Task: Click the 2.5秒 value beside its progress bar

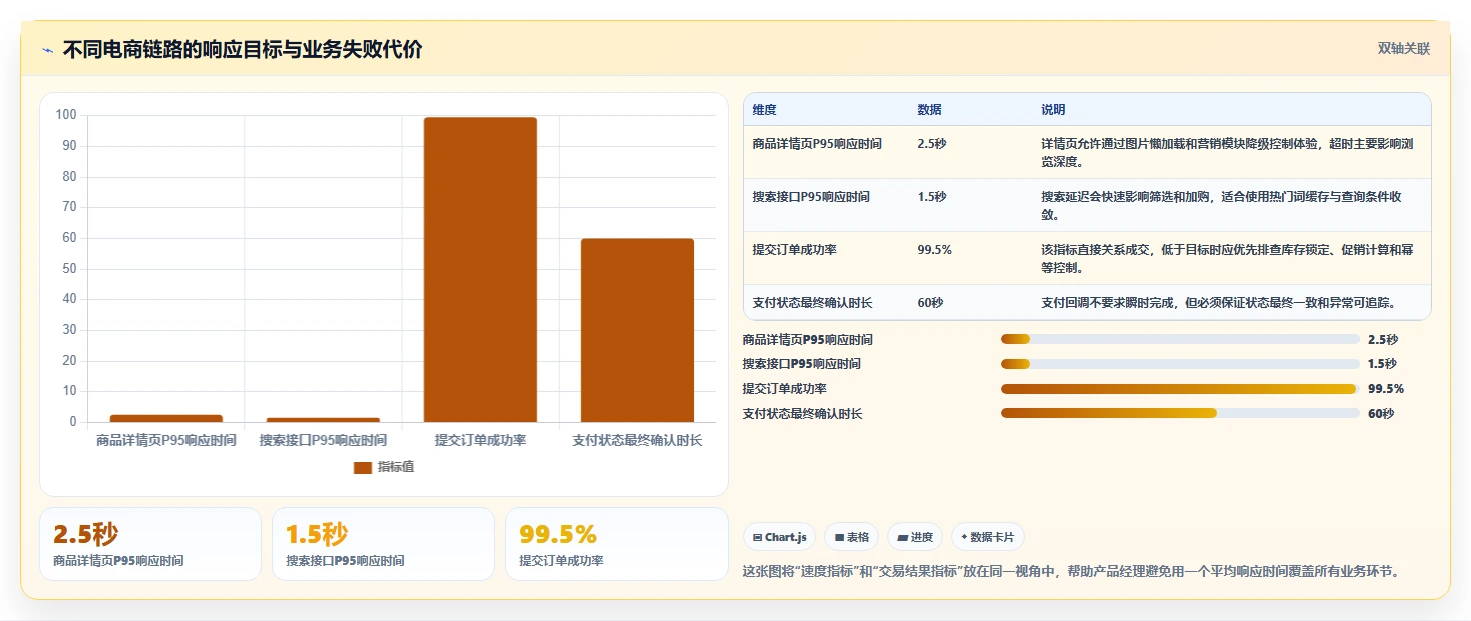Action: click(x=1383, y=340)
